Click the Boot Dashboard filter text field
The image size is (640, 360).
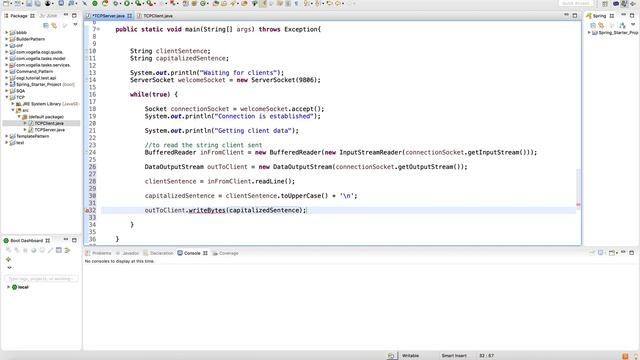click(x=41, y=279)
